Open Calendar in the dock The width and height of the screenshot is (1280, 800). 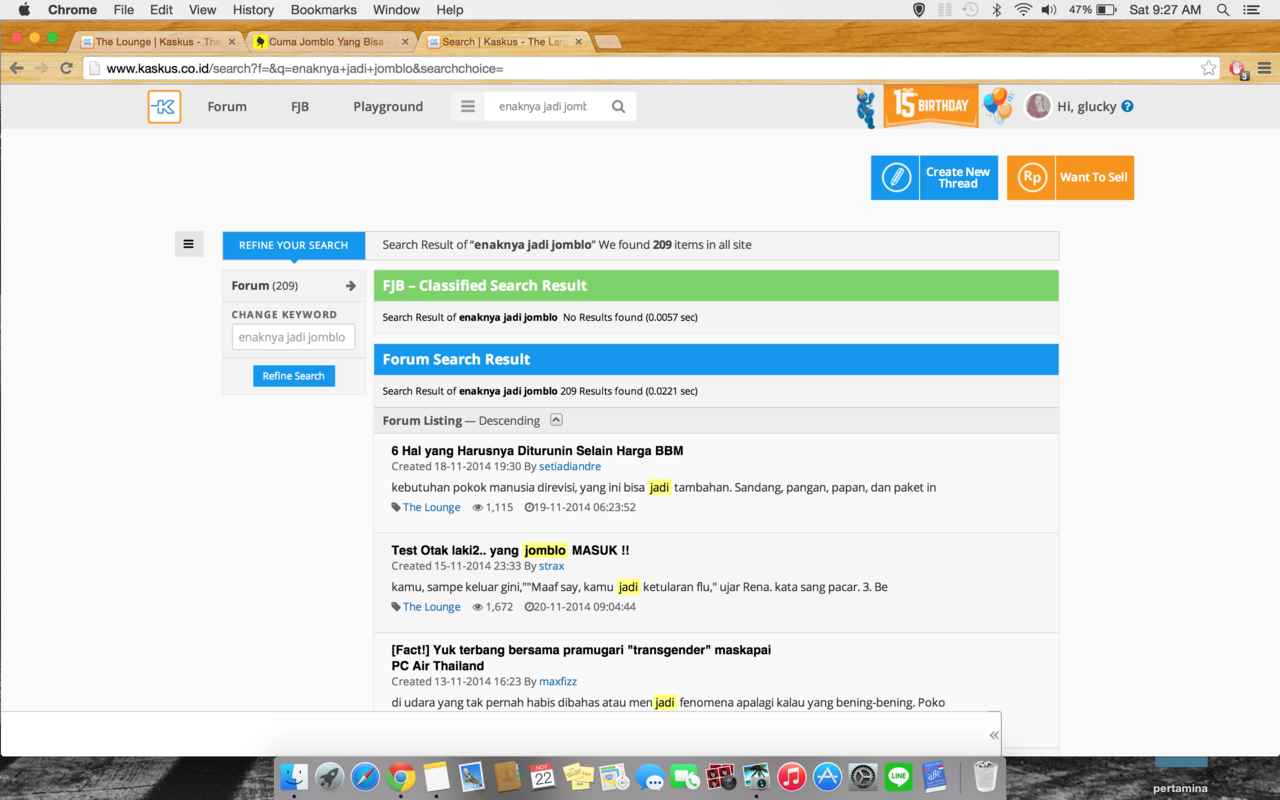(543, 776)
